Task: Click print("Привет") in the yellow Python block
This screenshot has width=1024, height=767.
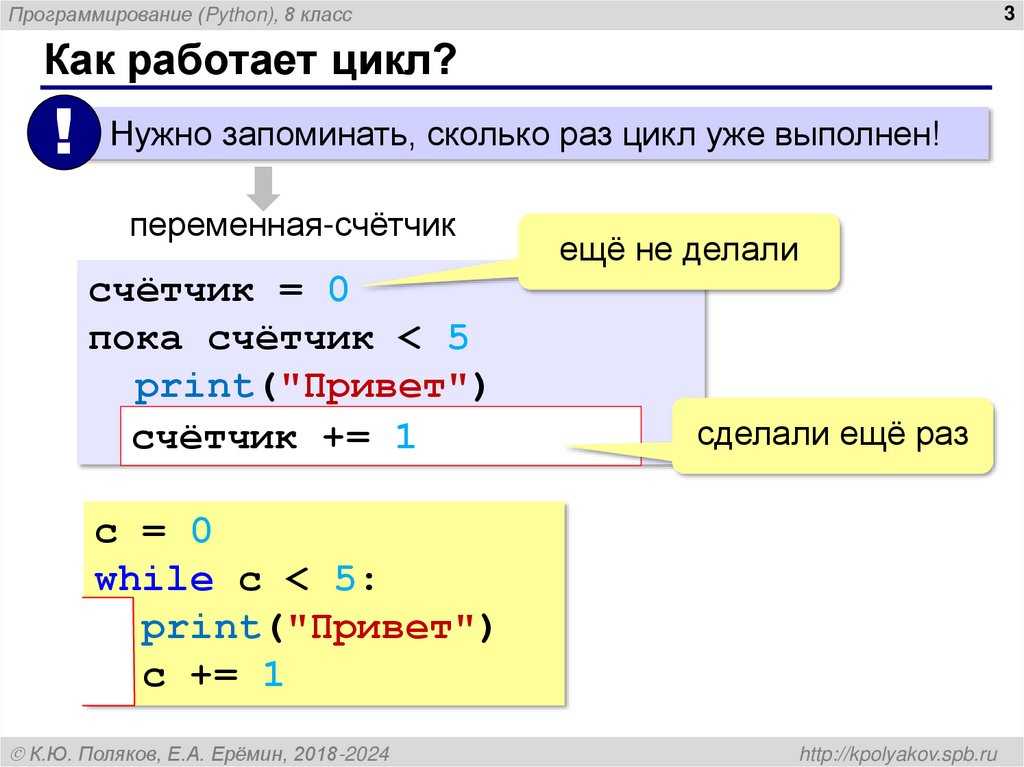Action: coord(317,628)
